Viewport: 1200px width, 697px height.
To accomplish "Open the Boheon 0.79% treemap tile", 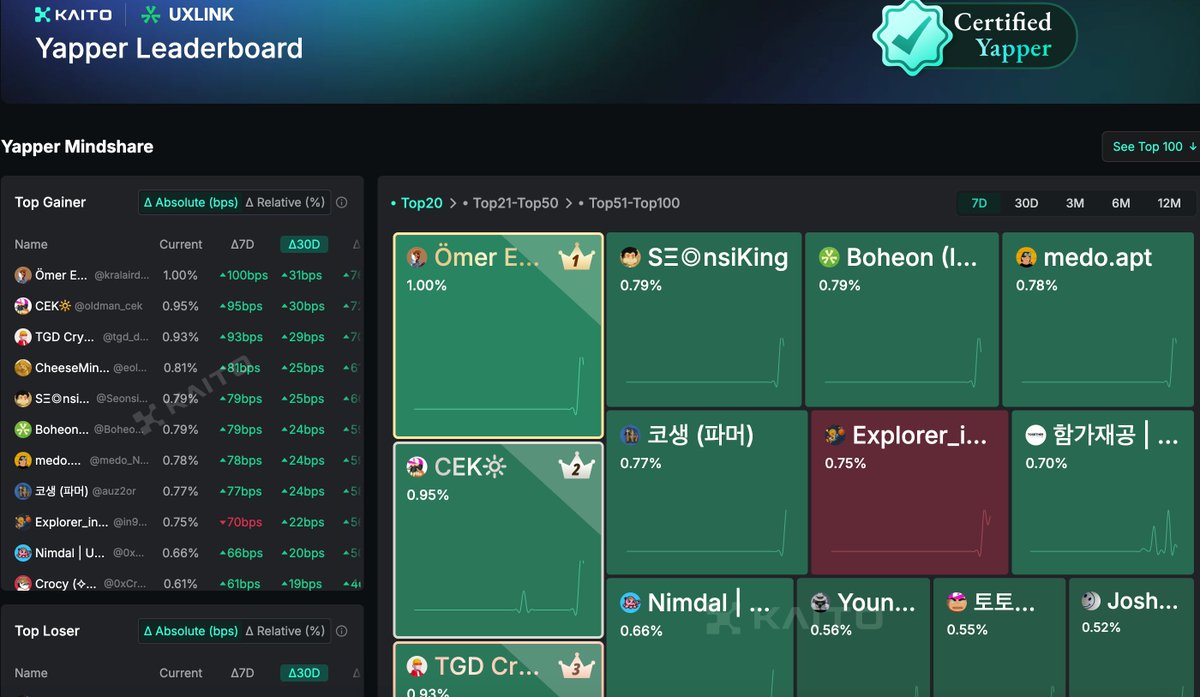I will pos(901,320).
